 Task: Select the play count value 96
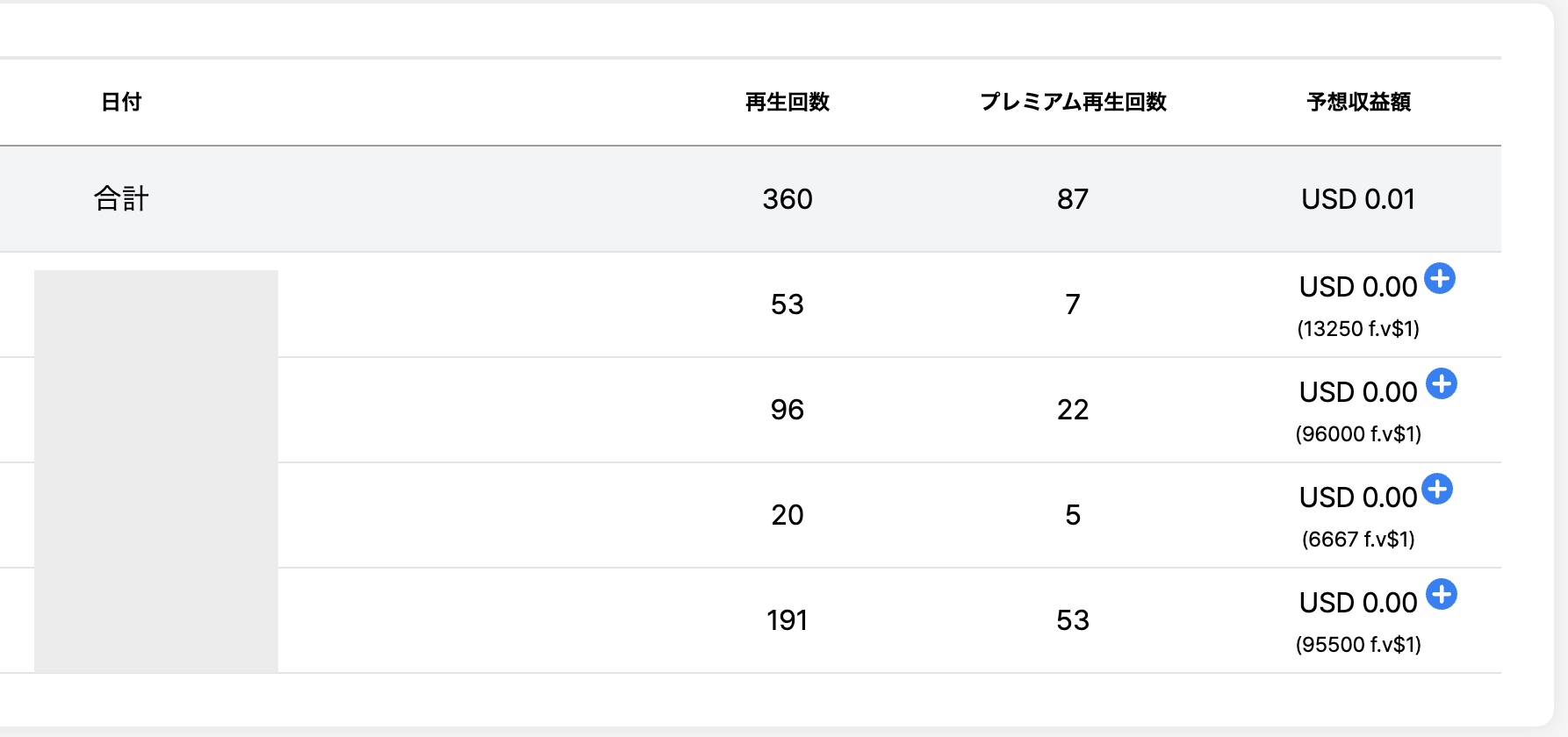pyautogui.click(x=787, y=410)
